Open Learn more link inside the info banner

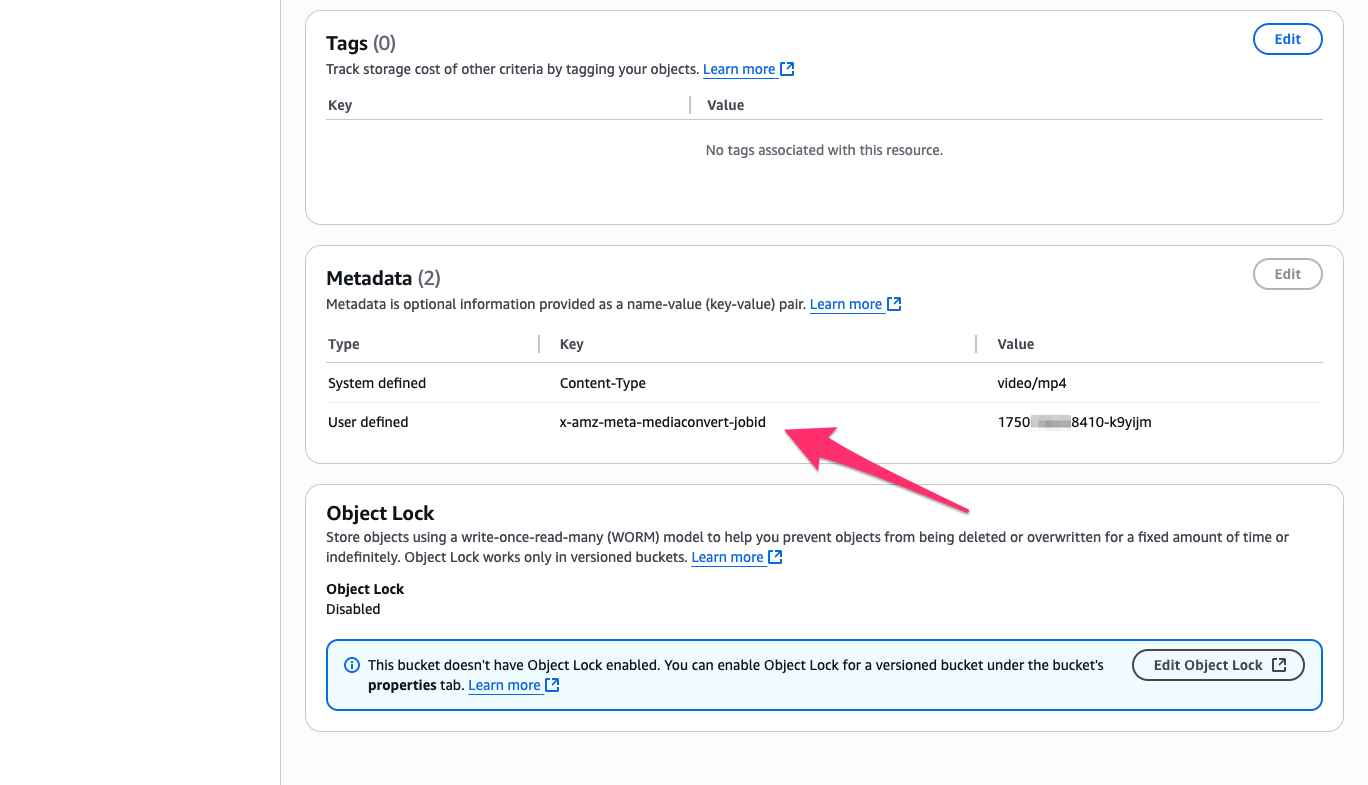coord(504,685)
